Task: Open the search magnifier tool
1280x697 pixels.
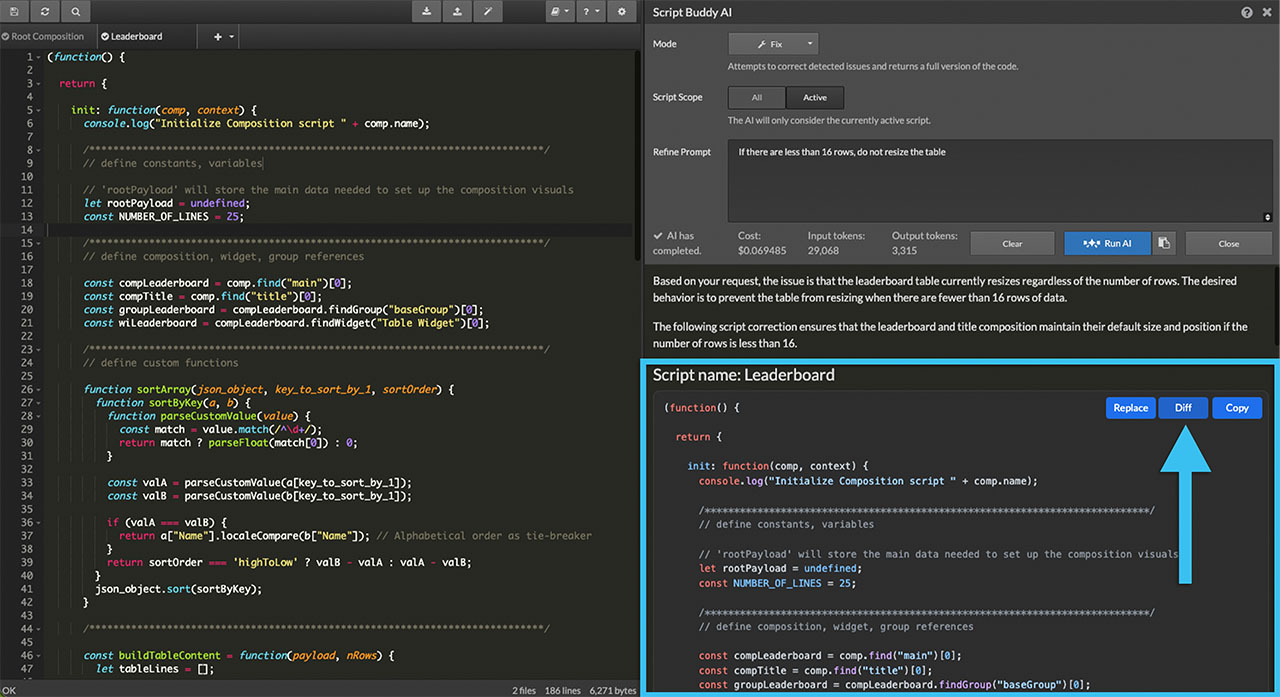Action: pos(76,12)
